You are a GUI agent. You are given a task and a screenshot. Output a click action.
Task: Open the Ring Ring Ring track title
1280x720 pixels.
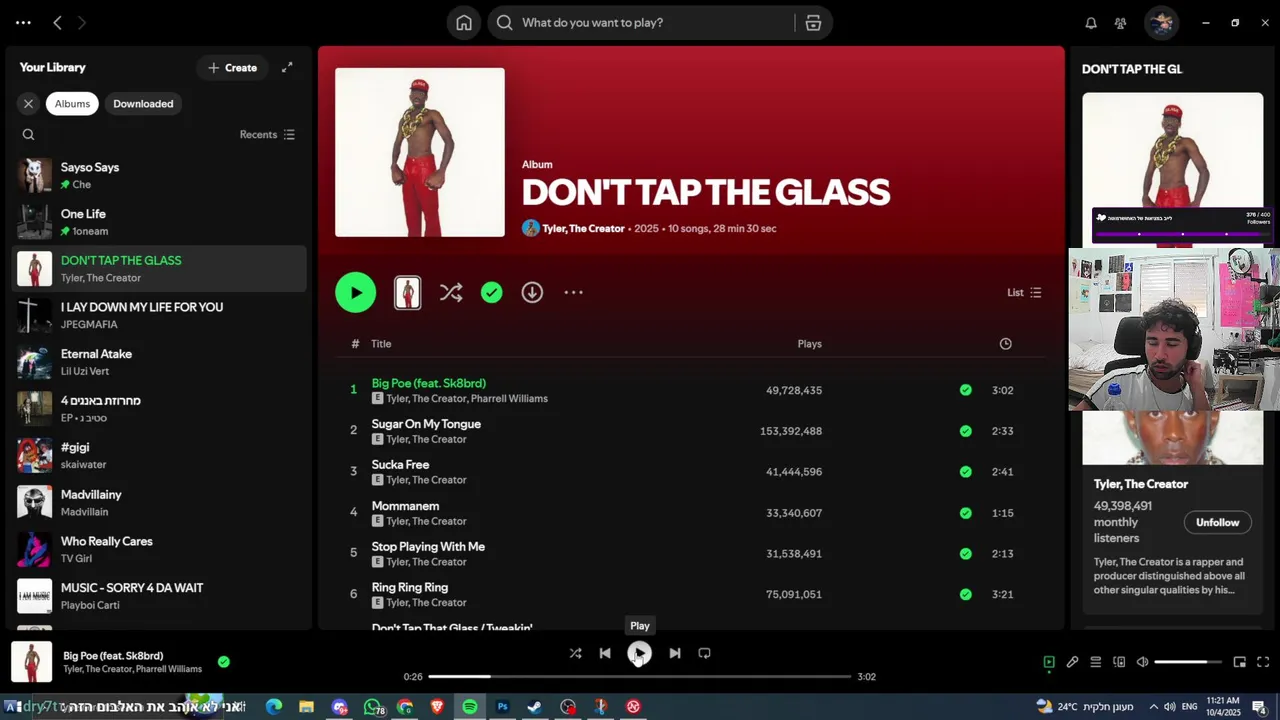tap(409, 587)
